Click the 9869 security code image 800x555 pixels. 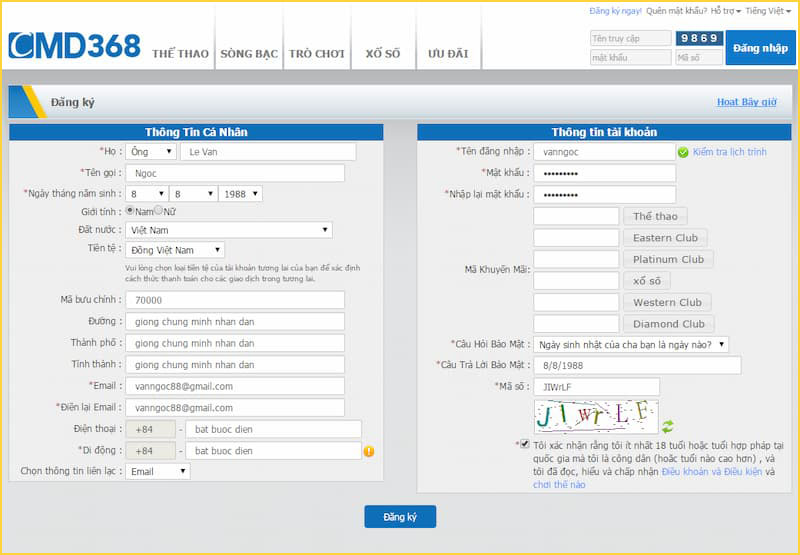(x=699, y=38)
